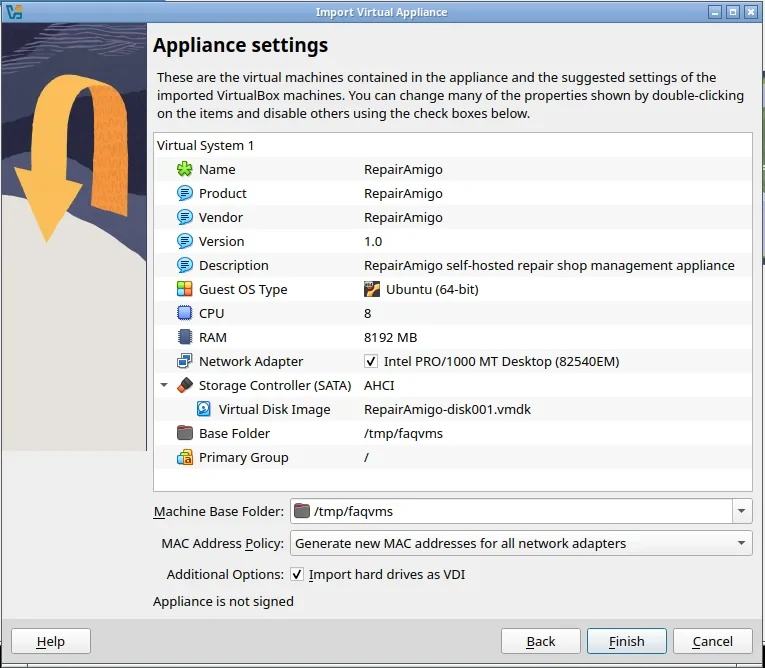Image resolution: width=765 pixels, height=668 pixels.
Task: Click the Primary Group icon
Action: (x=184, y=457)
